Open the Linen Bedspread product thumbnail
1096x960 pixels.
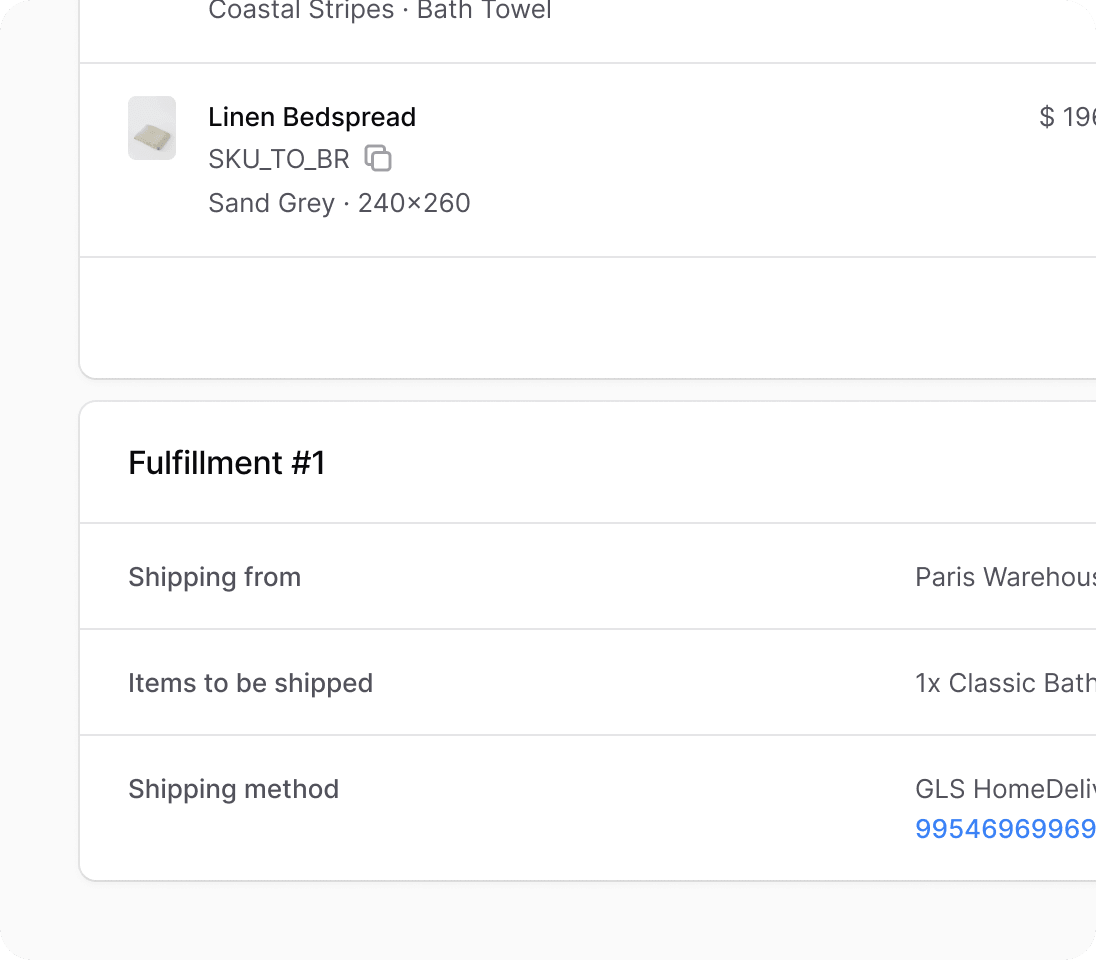(x=152, y=128)
